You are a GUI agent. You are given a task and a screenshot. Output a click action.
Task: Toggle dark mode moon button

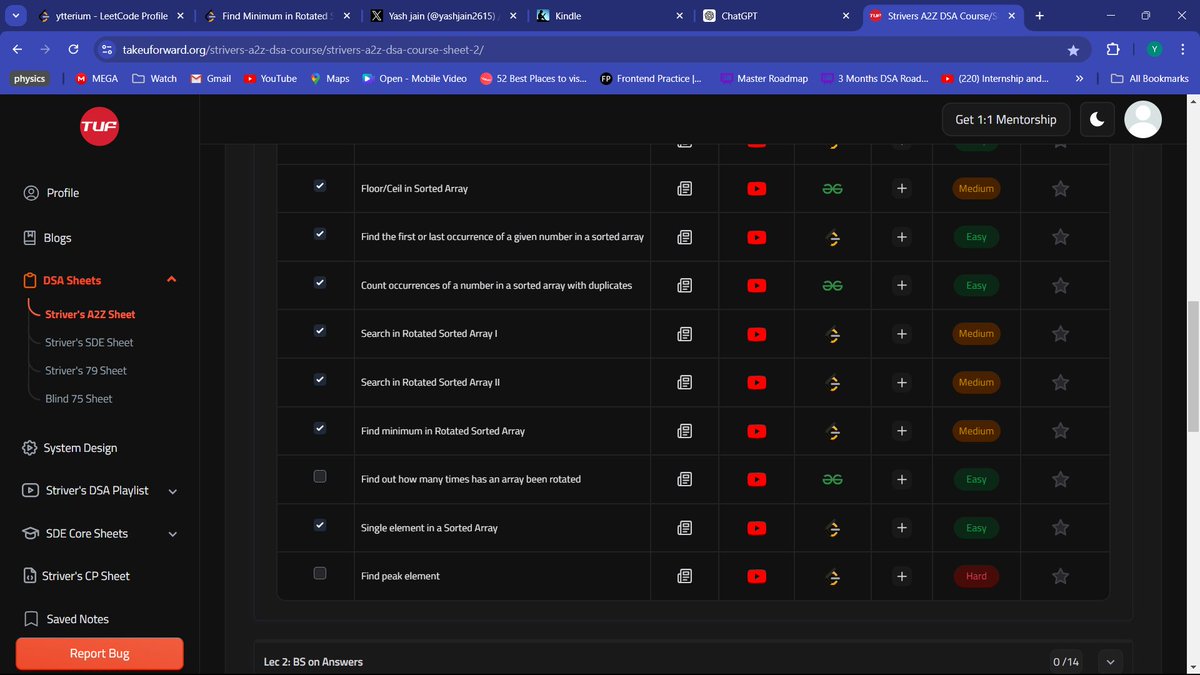pos(1097,119)
